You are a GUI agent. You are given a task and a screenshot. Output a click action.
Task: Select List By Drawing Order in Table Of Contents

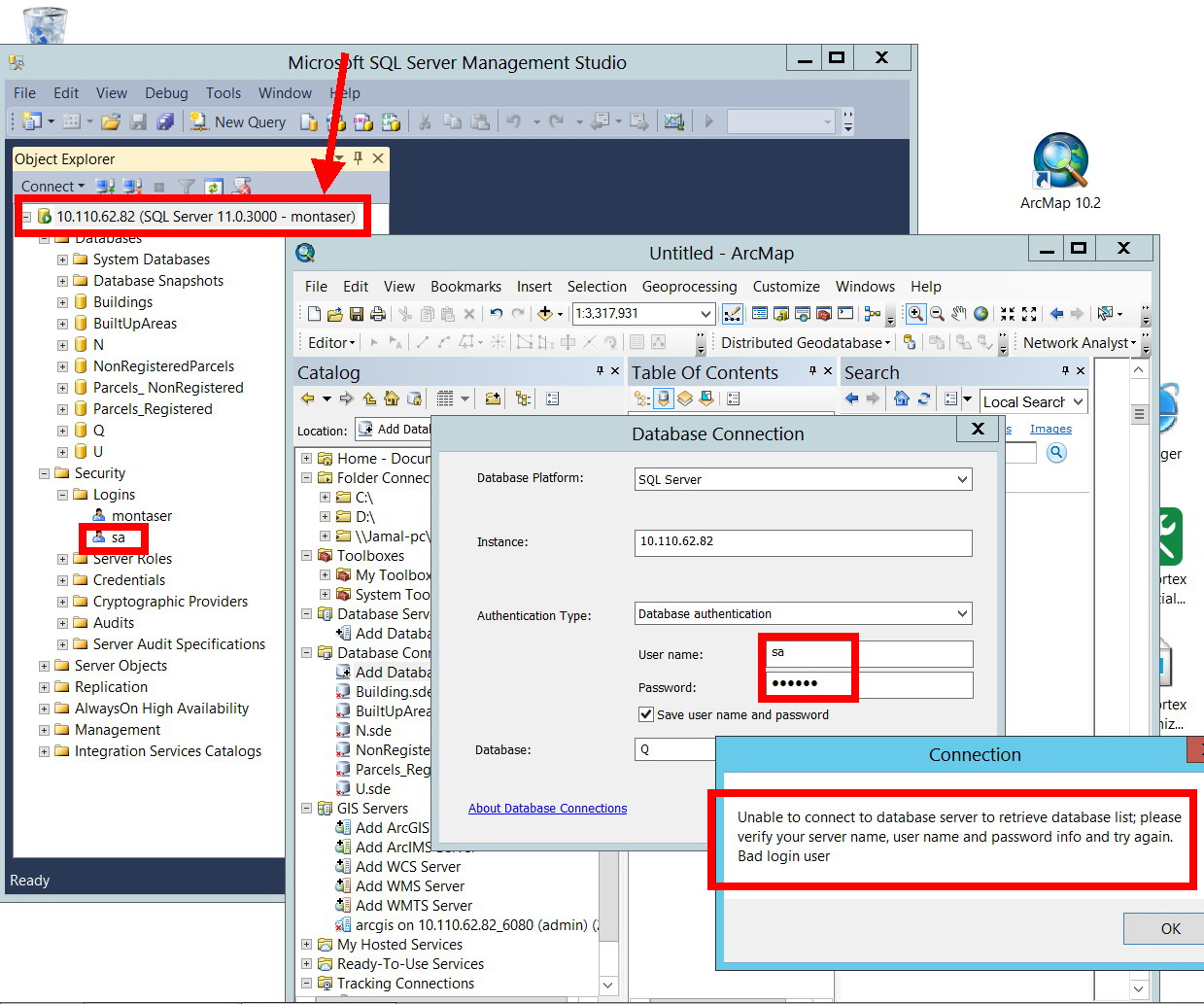(641, 398)
